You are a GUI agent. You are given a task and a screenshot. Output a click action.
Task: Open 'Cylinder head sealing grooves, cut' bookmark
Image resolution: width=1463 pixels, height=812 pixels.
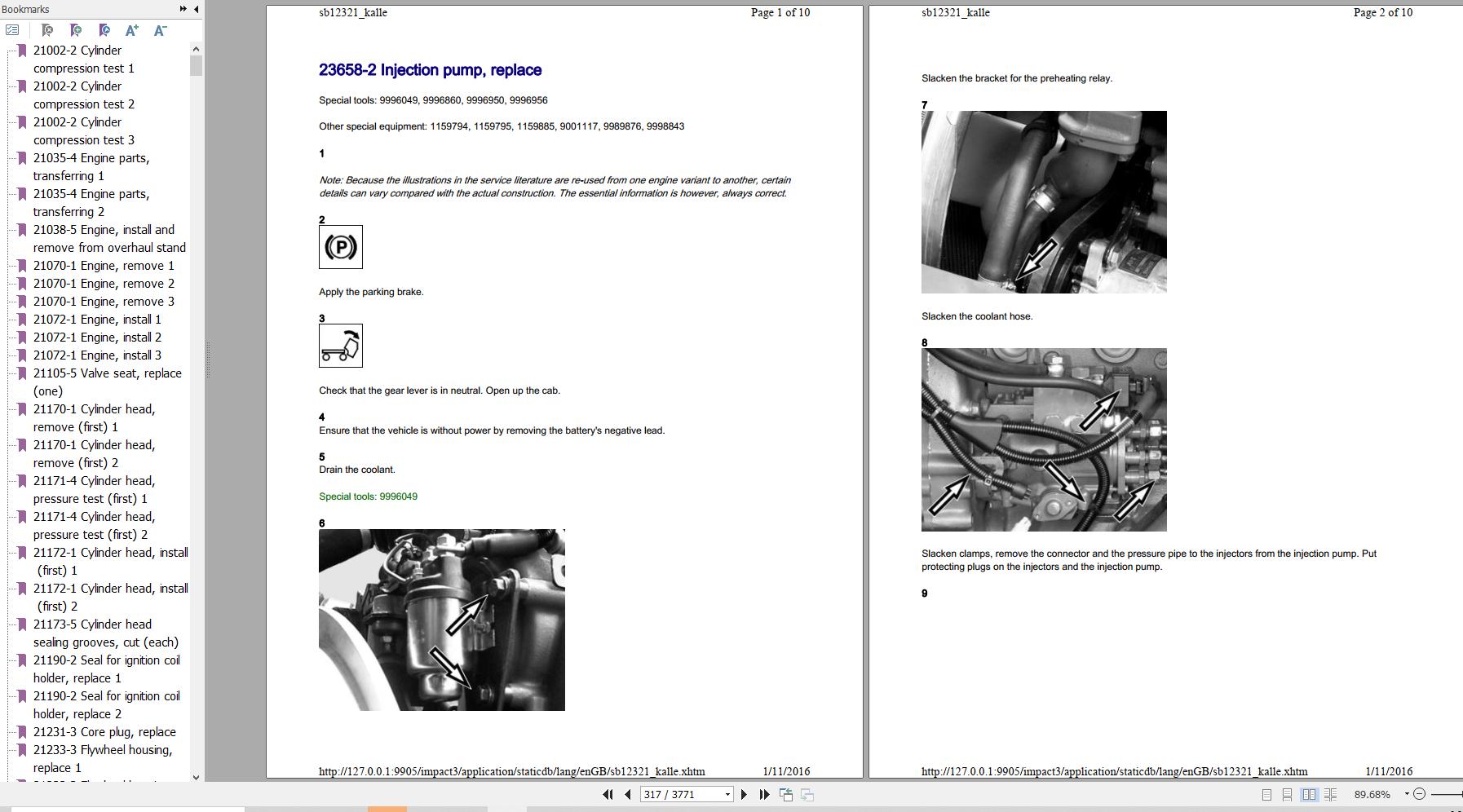pyautogui.click(x=106, y=633)
